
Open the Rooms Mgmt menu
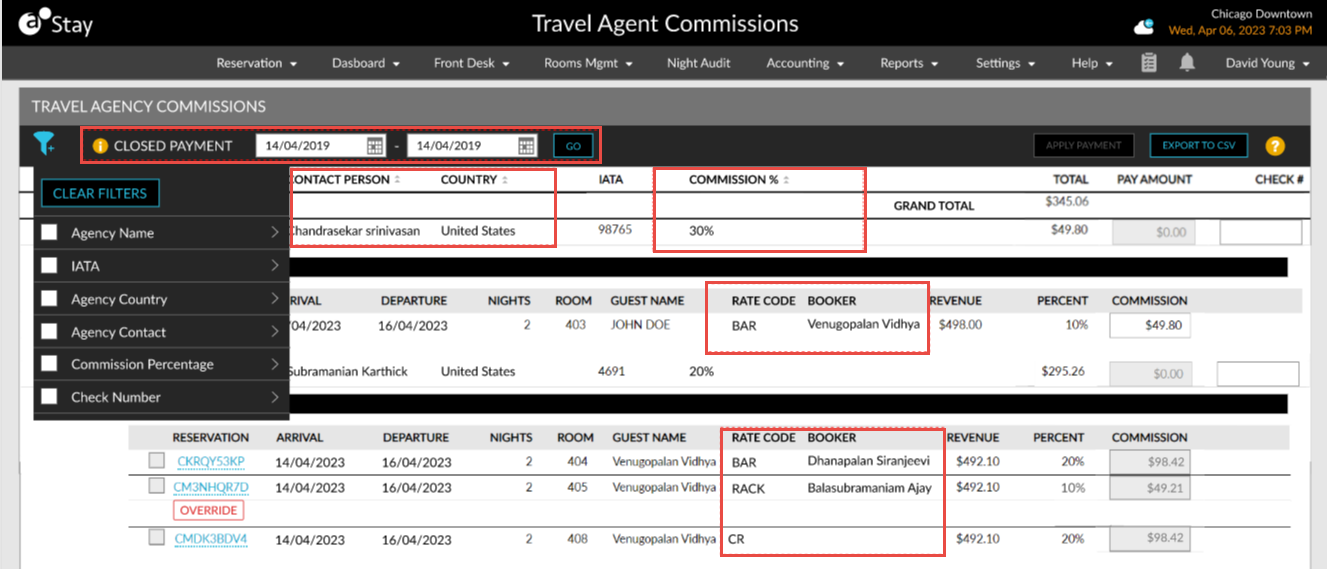click(588, 63)
